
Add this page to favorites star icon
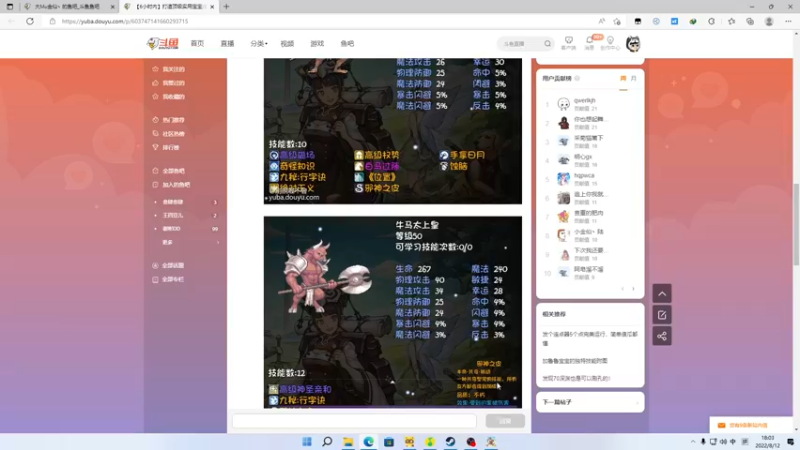pyautogui.click(x=617, y=21)
